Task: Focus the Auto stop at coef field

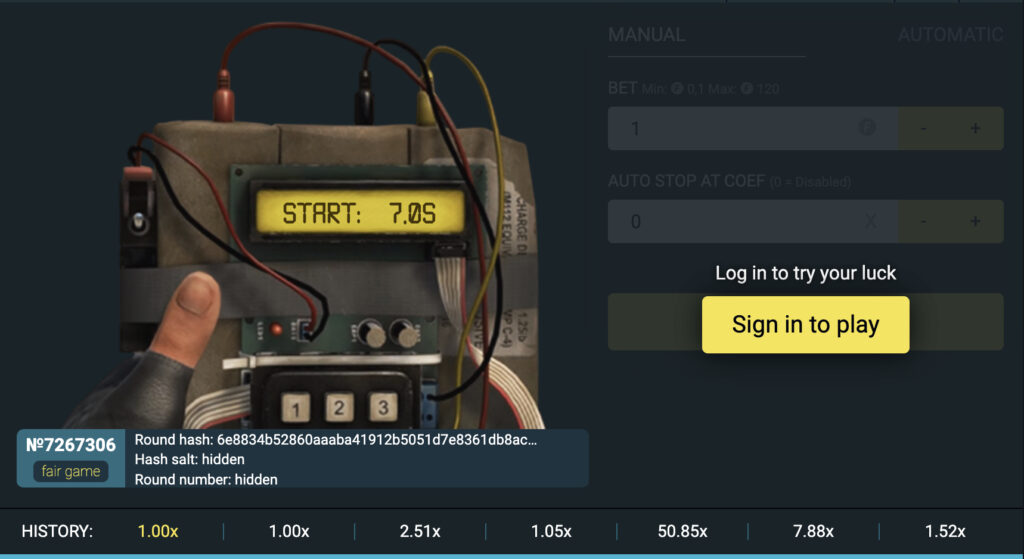Action: tap(752, 221)
